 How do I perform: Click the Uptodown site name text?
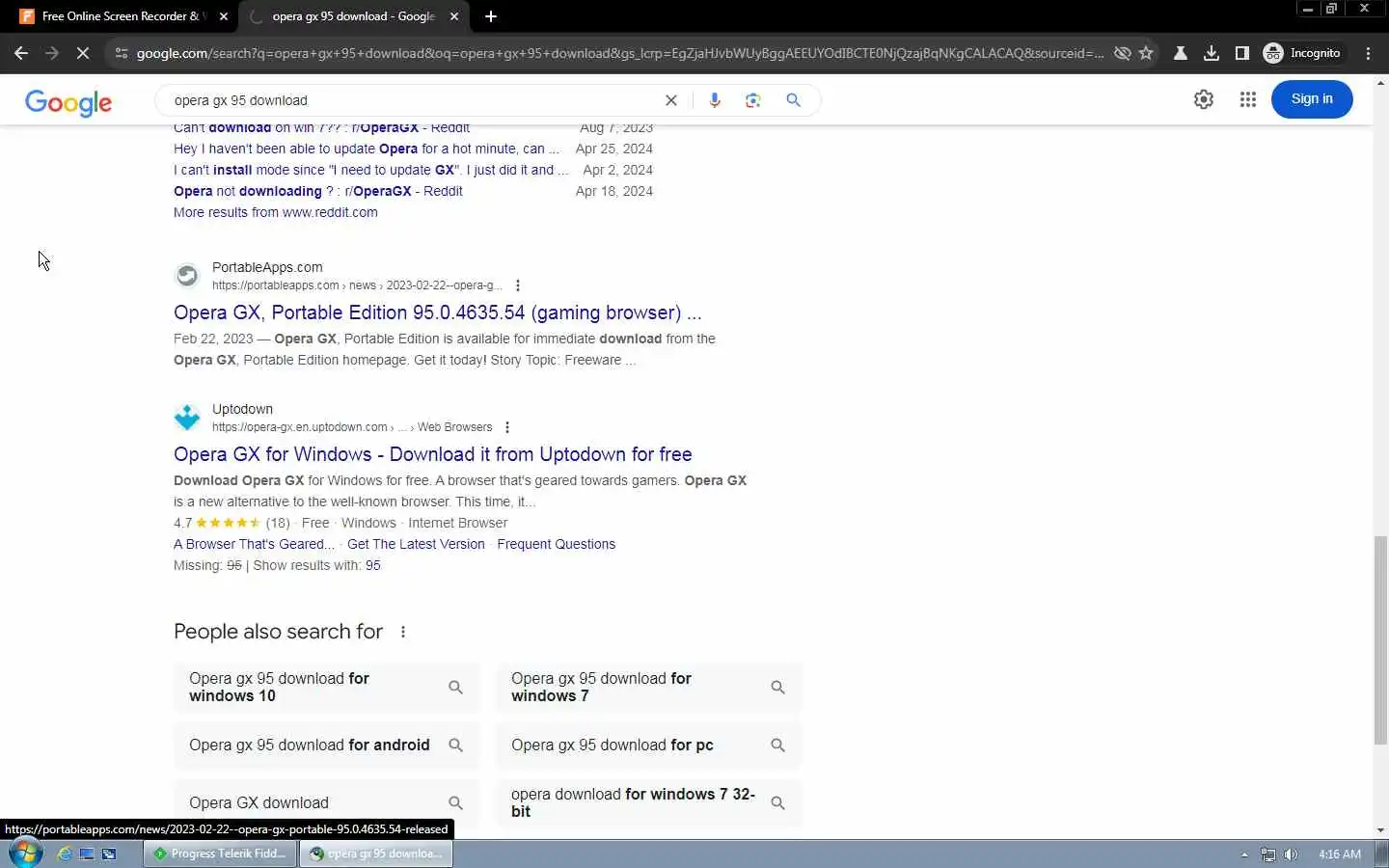tap(242, 409)
